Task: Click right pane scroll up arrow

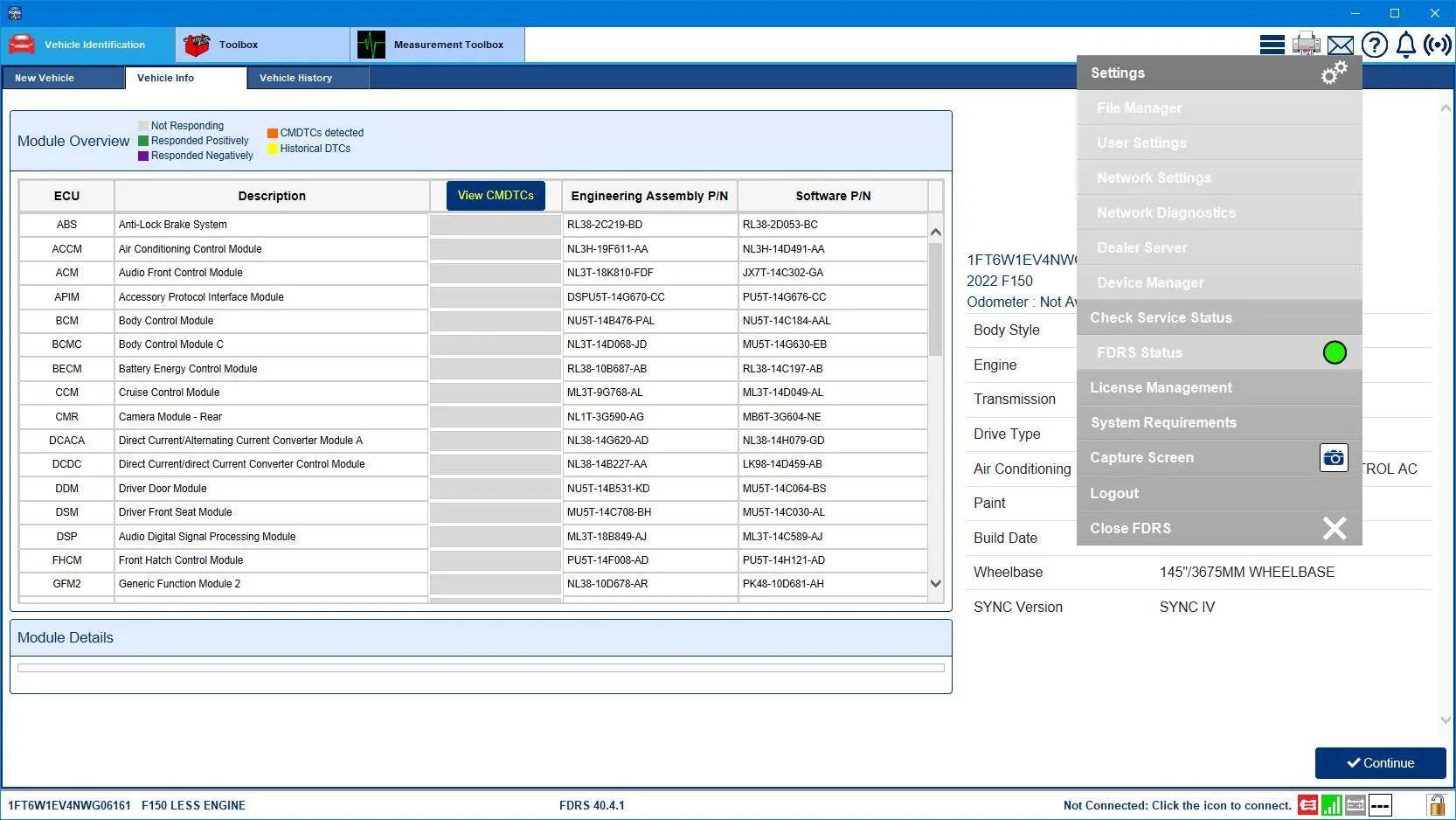Action: point(1445,108)
